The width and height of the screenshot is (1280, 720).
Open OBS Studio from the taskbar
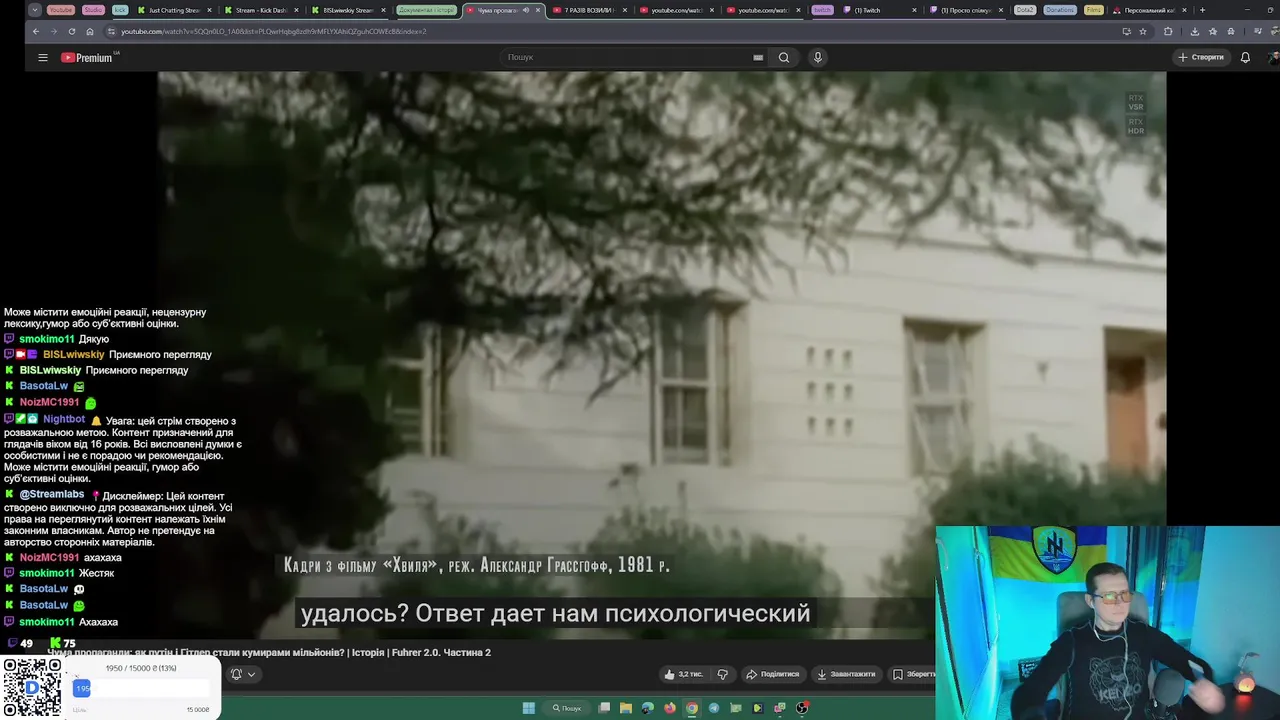point(802,708)
